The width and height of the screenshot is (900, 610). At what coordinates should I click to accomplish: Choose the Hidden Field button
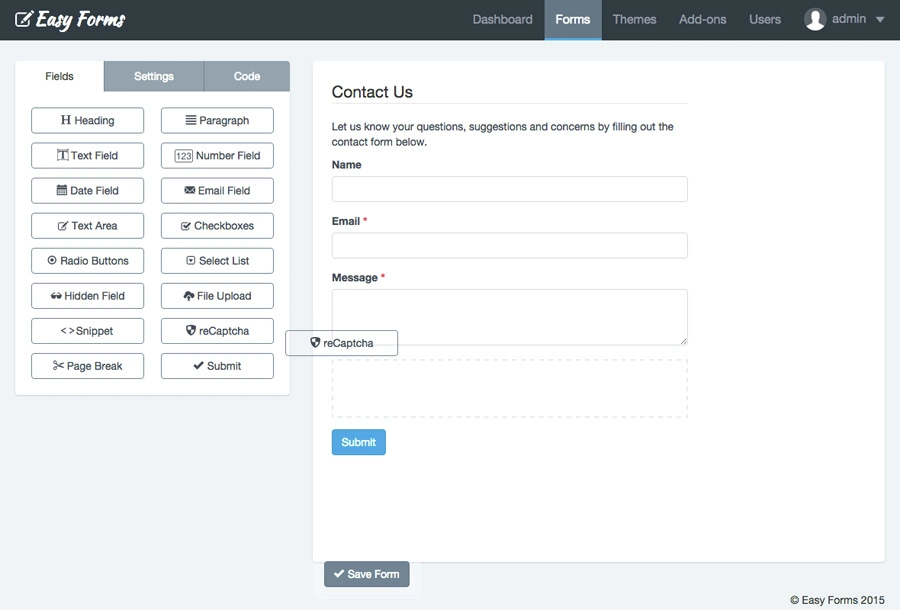[87, 296]
